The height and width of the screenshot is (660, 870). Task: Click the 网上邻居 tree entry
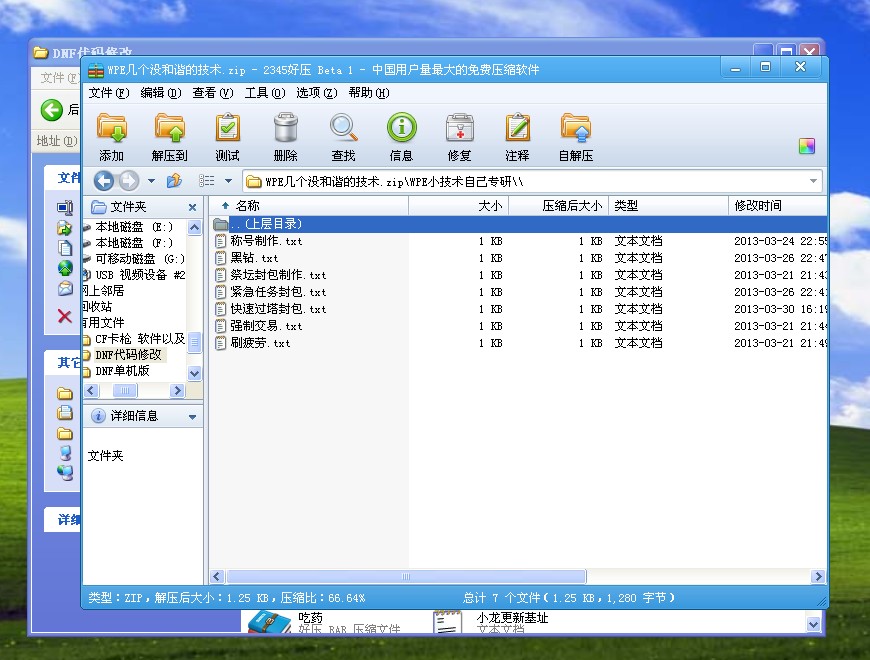point(103,291)
